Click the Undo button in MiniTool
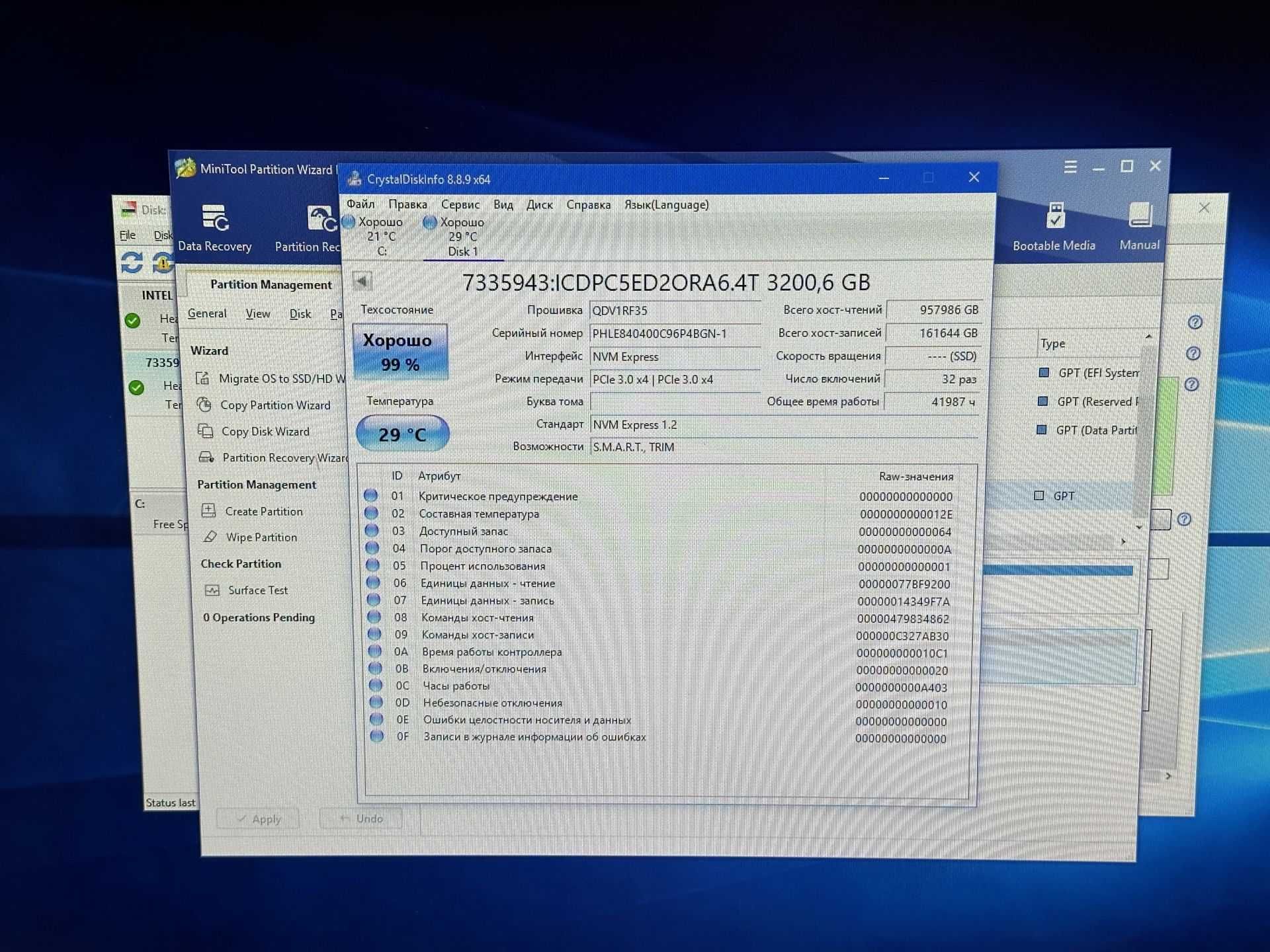1270x952 pixels. point(361,818)
